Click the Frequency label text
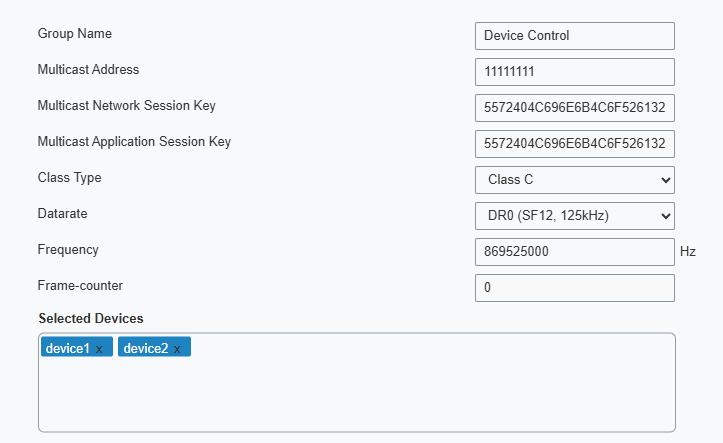The height and width of the screenshot is (443, 723). (68, 250)
